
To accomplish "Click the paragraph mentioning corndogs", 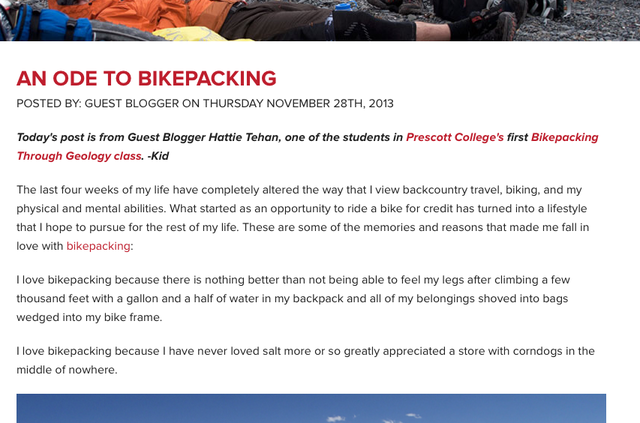I will click(x=305, y=360).
